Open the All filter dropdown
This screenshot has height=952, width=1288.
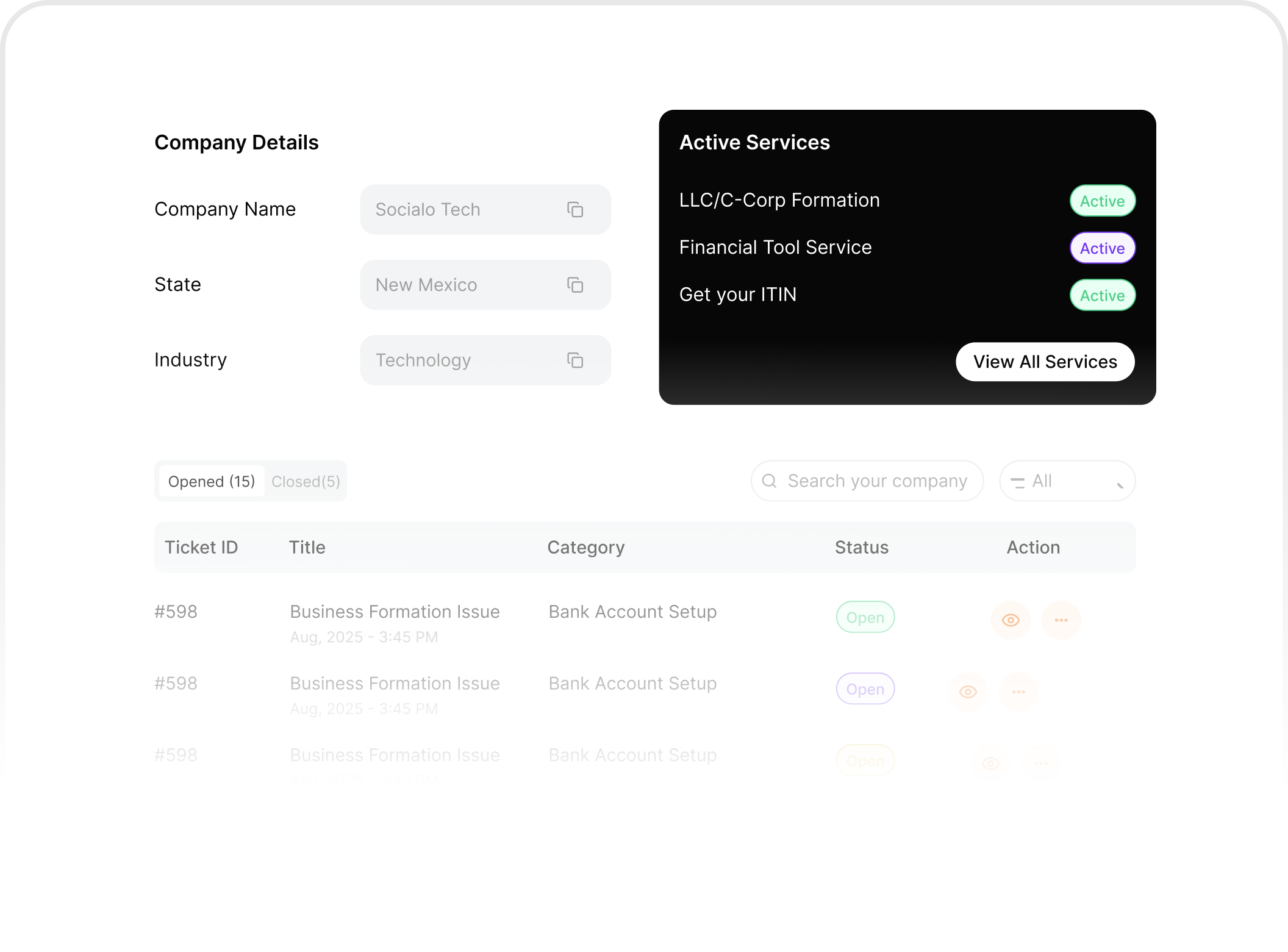[1067, 481]
